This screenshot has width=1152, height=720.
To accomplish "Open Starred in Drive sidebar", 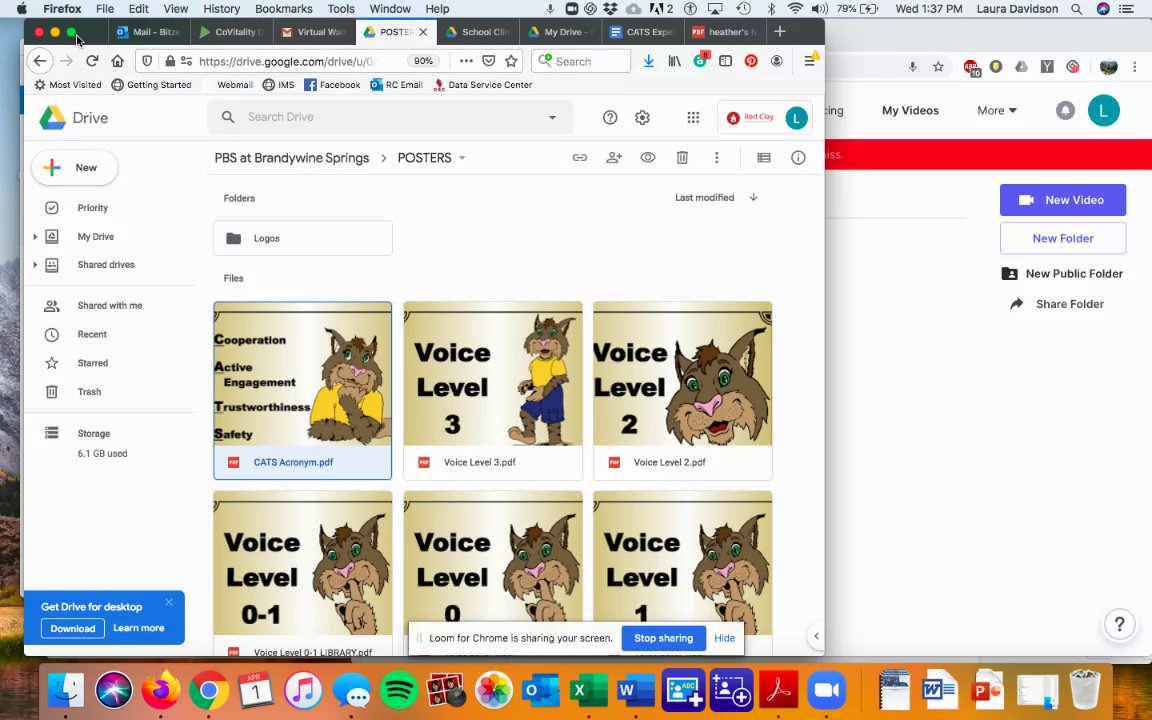I will [x=93, y=363].
